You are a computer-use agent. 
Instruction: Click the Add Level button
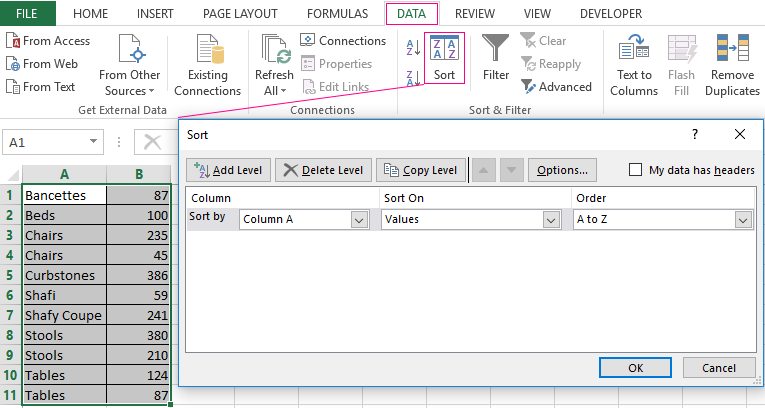[x=228, y=170]
